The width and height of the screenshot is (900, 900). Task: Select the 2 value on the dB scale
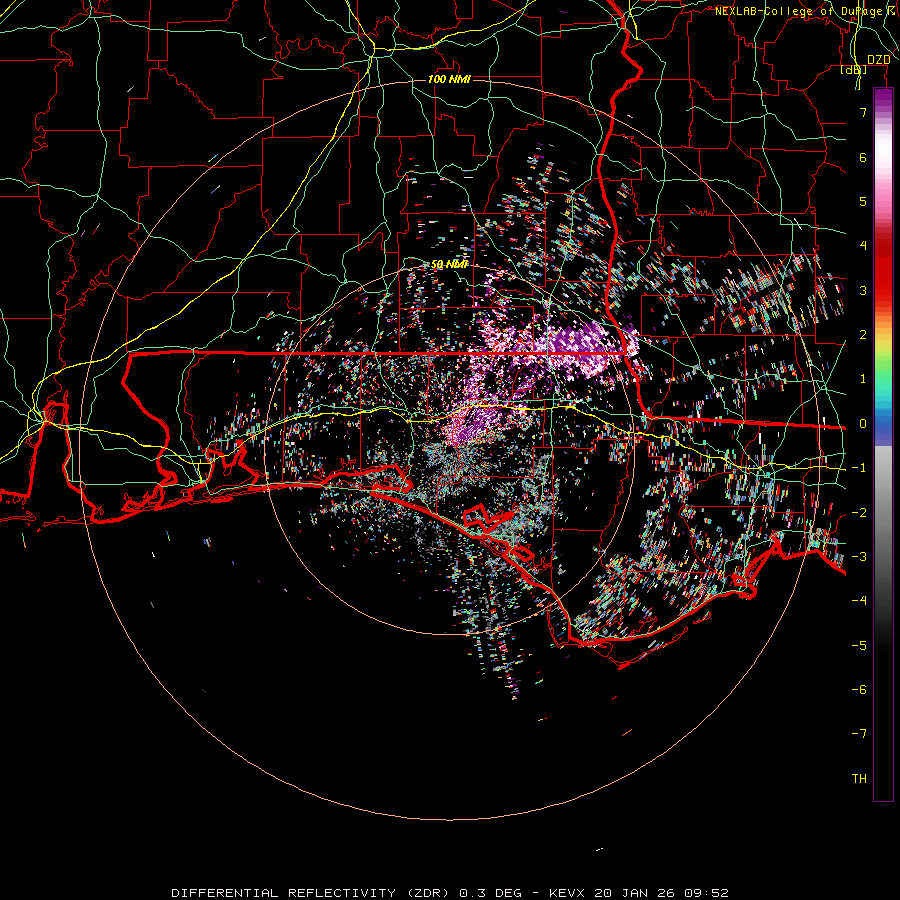863,335
